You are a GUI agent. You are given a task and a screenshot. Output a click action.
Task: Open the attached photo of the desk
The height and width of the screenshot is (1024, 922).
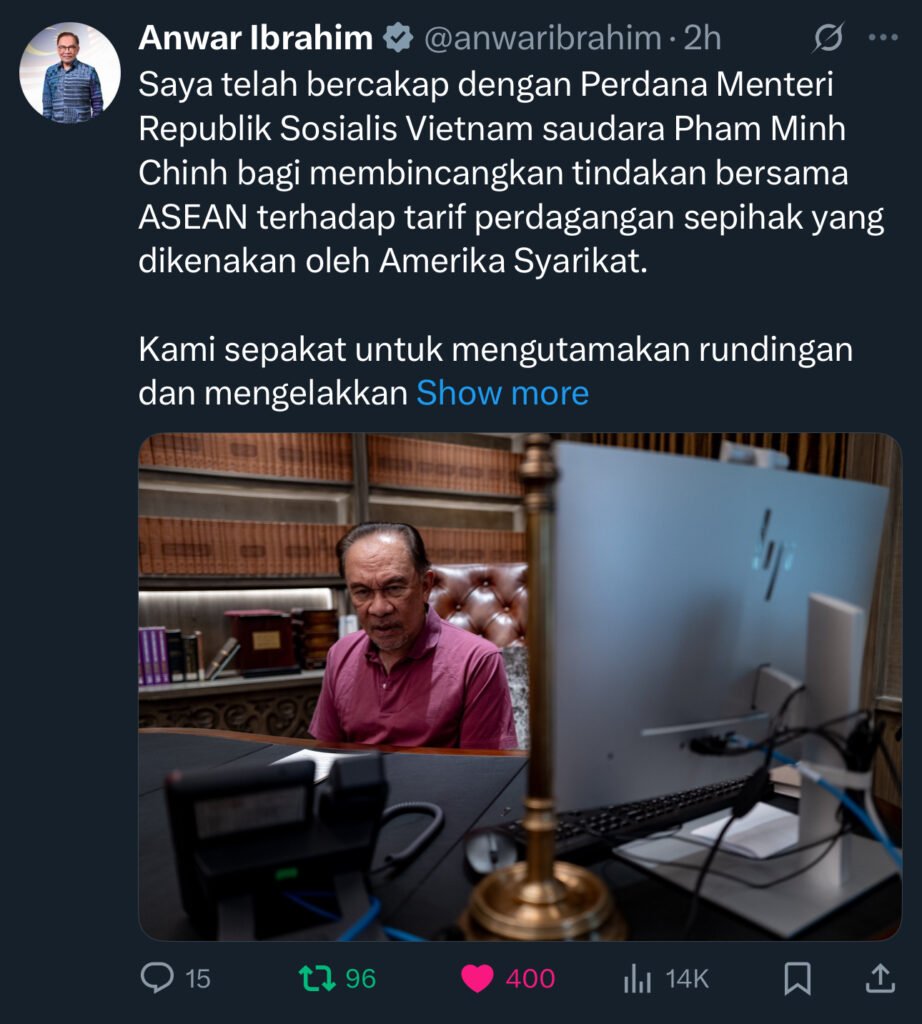click(520, 686)
